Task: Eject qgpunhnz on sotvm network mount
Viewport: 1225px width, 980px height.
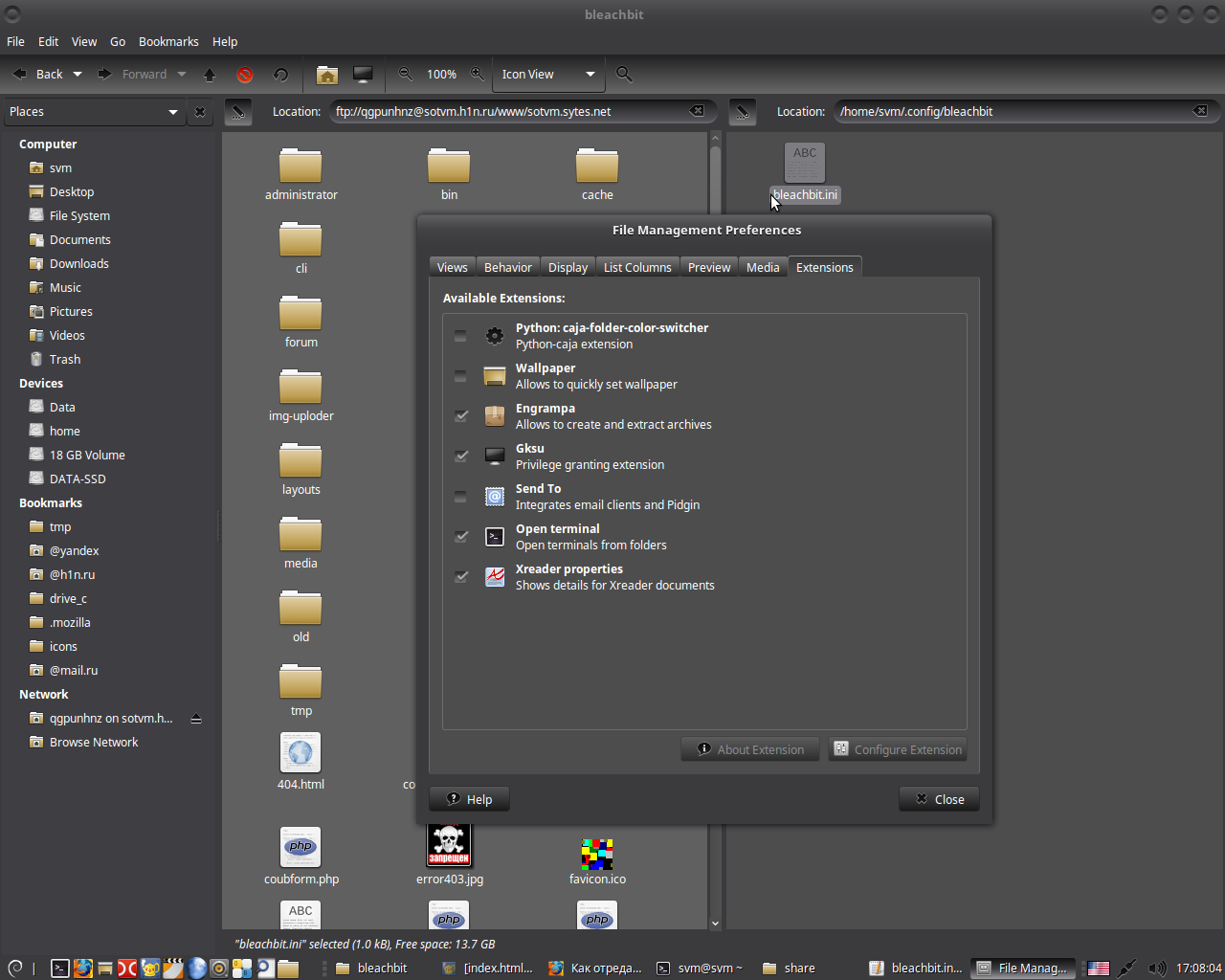Action: click(x=196, y=719)
